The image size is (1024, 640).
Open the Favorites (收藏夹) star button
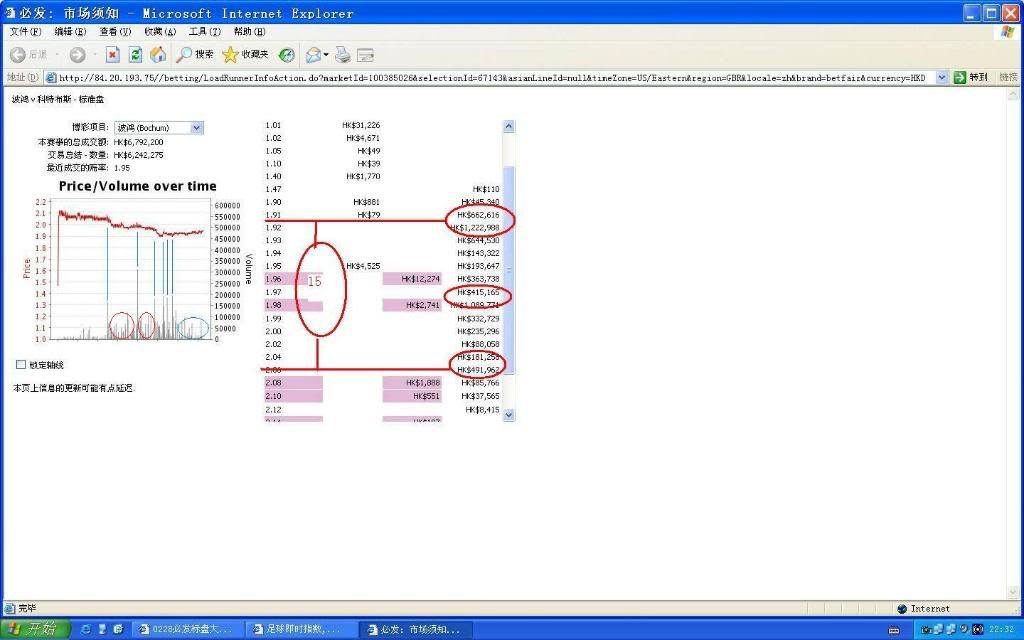245,55
